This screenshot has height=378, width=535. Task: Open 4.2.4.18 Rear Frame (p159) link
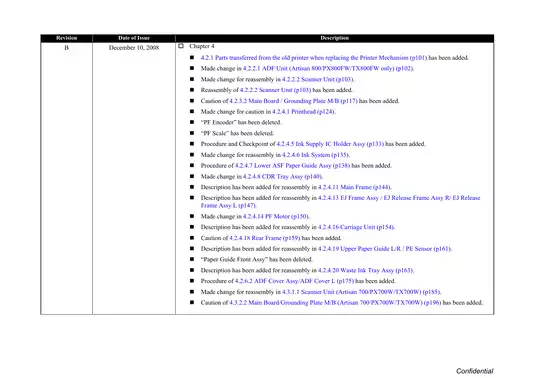click(x=264, y=238)
